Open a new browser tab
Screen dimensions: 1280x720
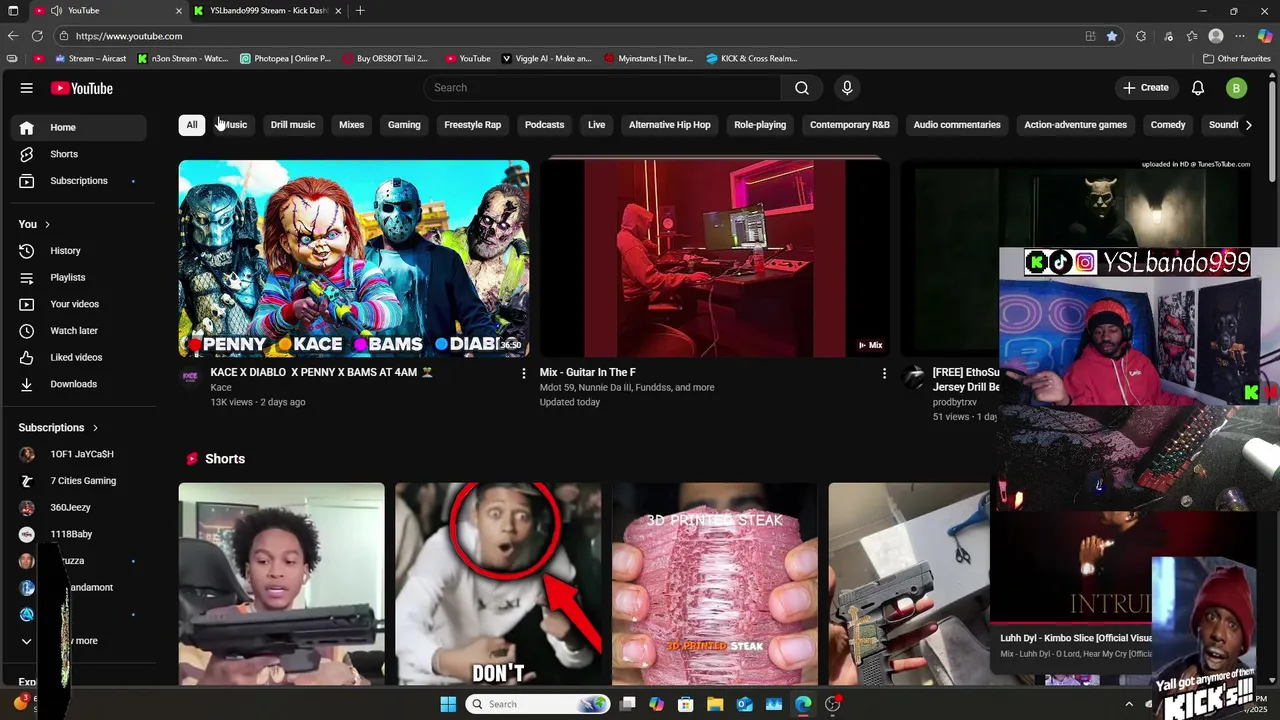[x=360, y=11]
